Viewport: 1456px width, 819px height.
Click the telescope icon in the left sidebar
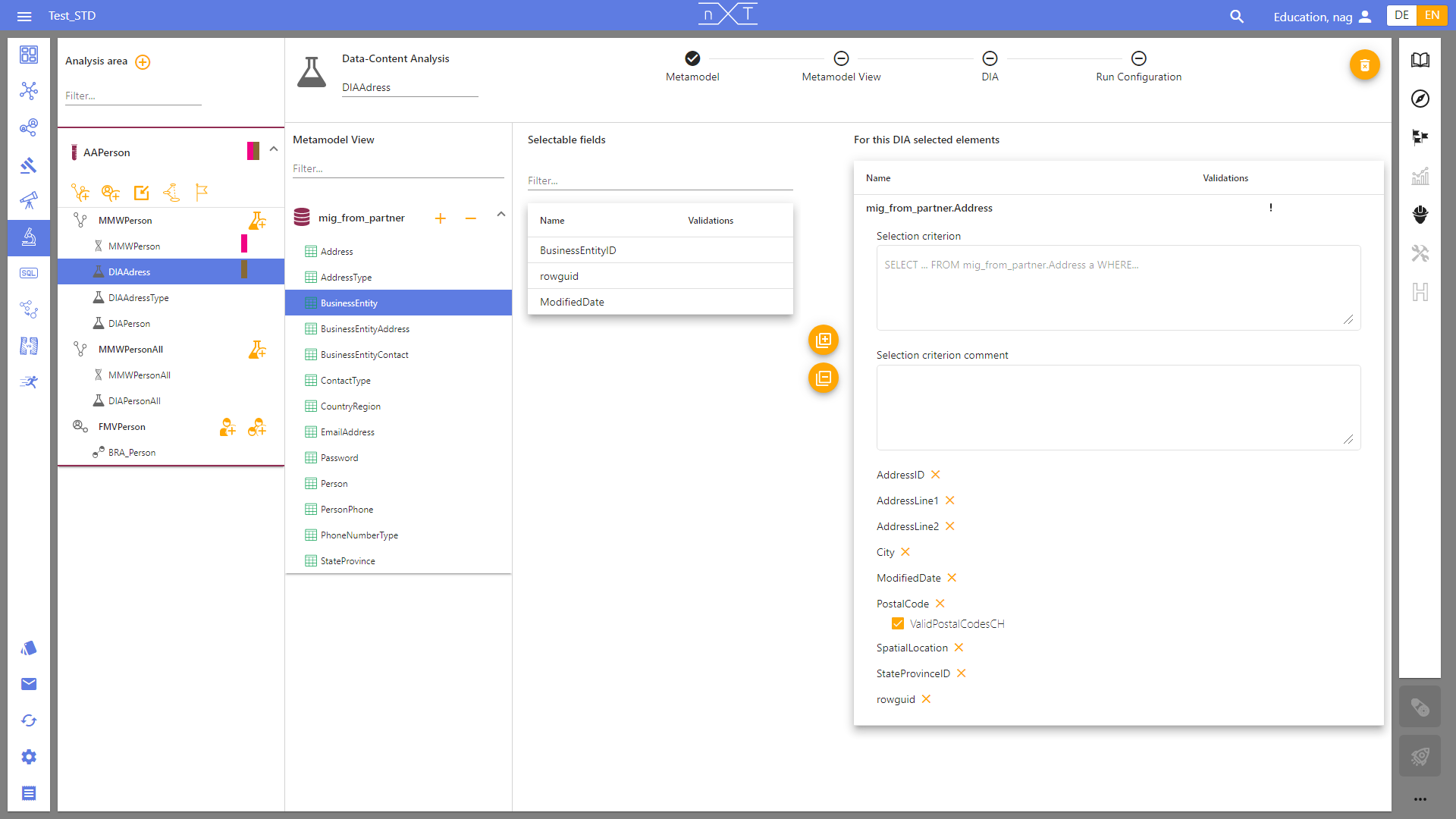click(x=28, y=200)
